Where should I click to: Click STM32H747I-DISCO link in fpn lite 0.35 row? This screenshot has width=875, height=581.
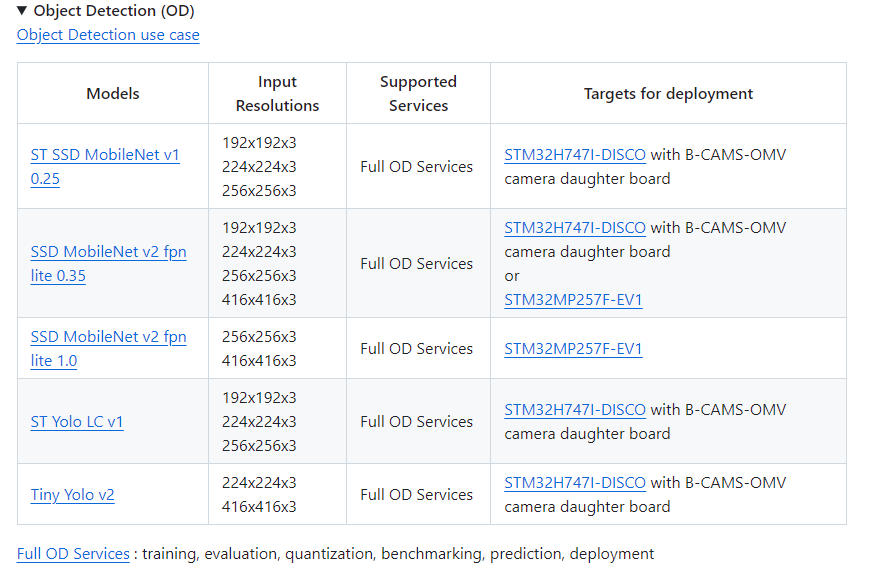point(575,228)
